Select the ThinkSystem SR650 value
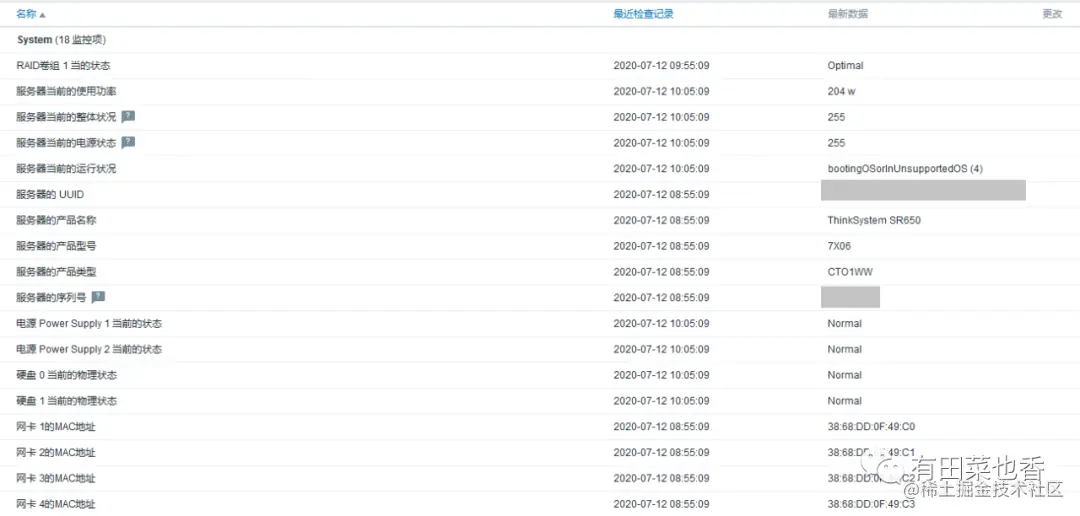This screenshot has width=1080, height=516. pos(874,220)
